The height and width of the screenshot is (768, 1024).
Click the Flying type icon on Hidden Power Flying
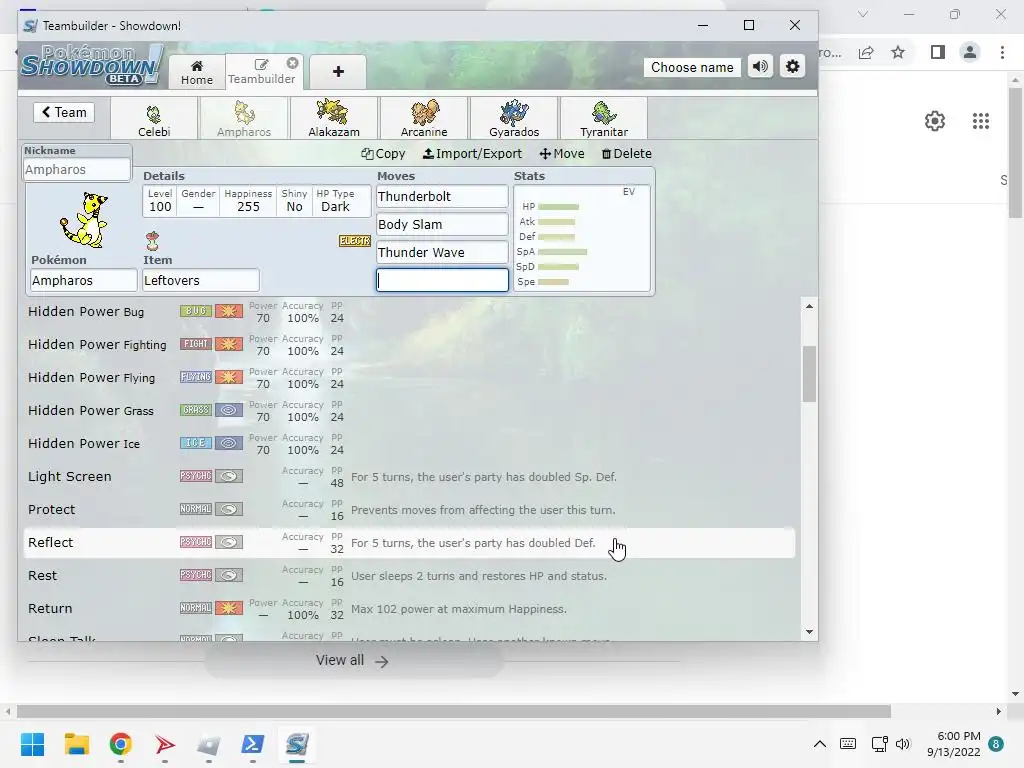(x=196, y=377)
